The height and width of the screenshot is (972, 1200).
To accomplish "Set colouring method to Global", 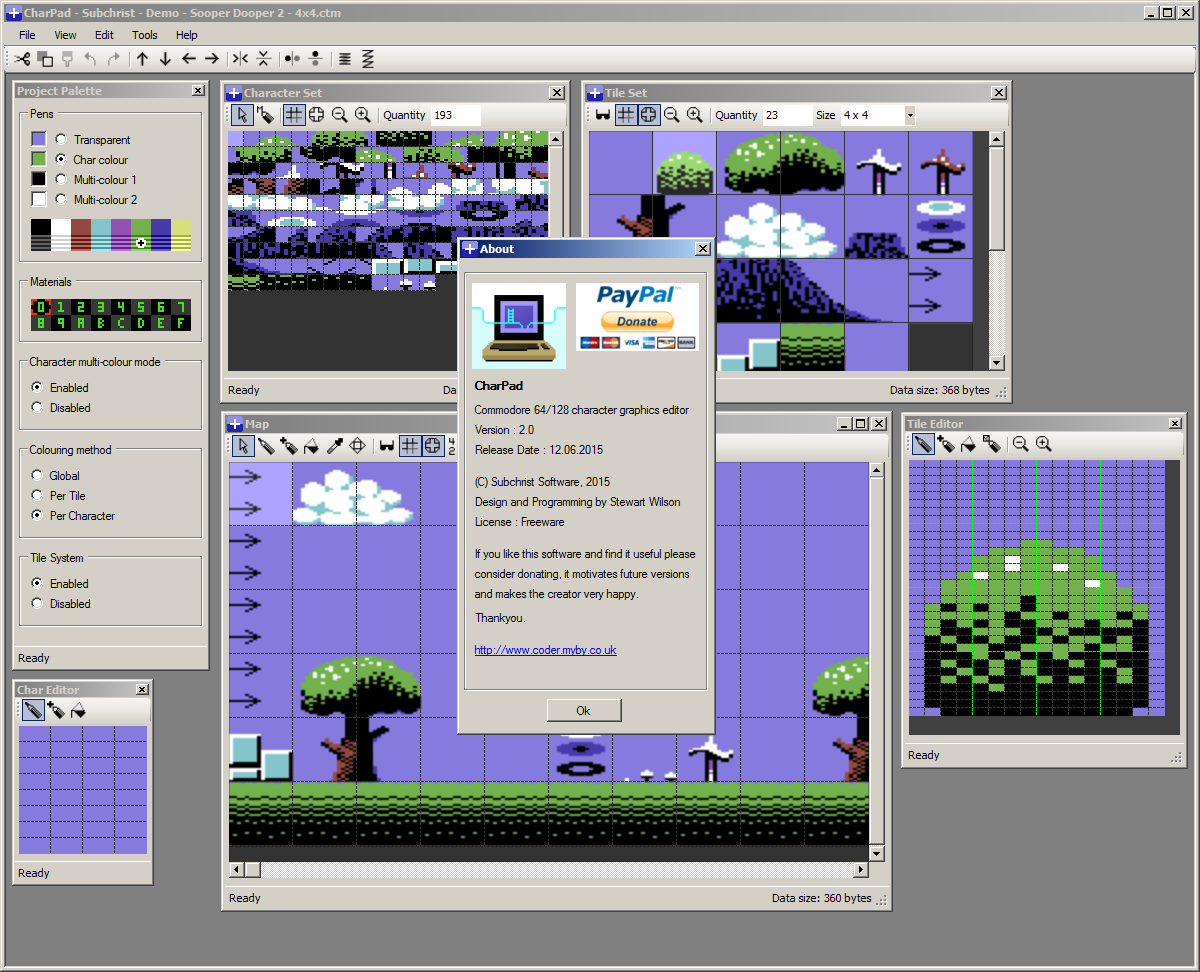I will pos(37,475).
